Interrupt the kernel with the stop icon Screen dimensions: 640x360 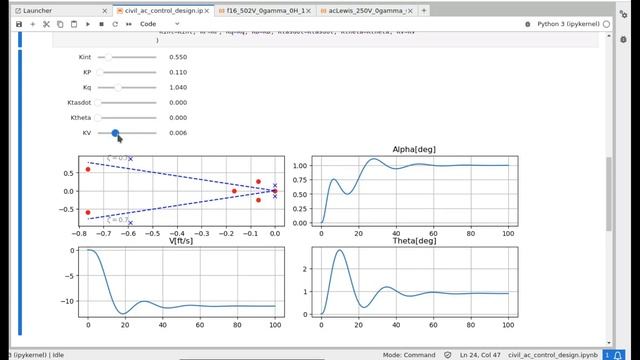[x=102, y=24]
